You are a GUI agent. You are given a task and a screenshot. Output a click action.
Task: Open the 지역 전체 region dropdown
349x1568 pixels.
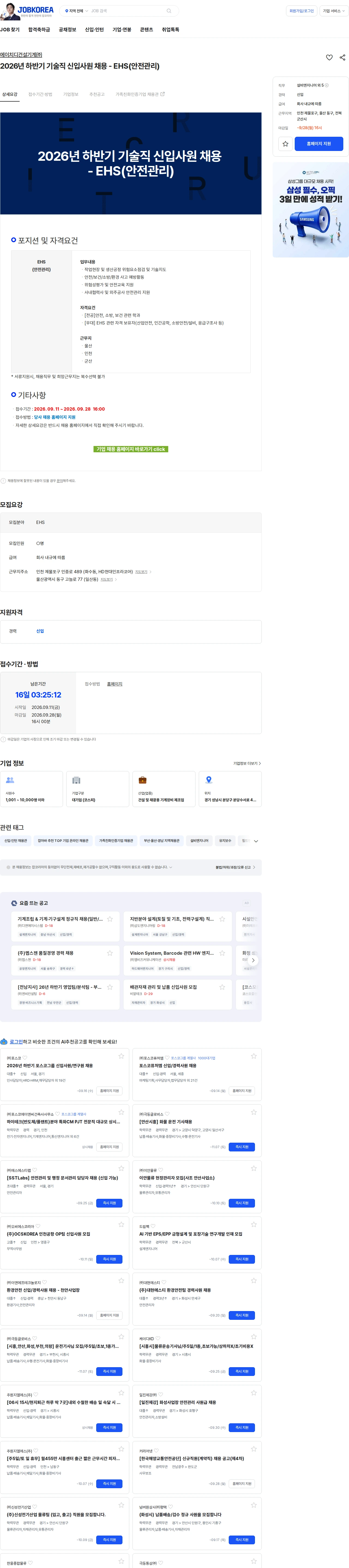coord(76,11)
